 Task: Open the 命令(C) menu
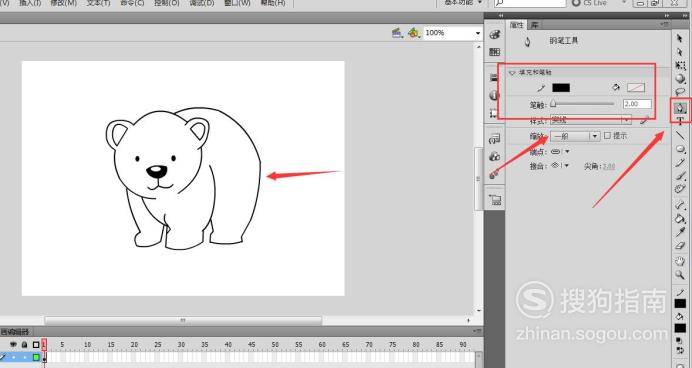coord(132,3)
